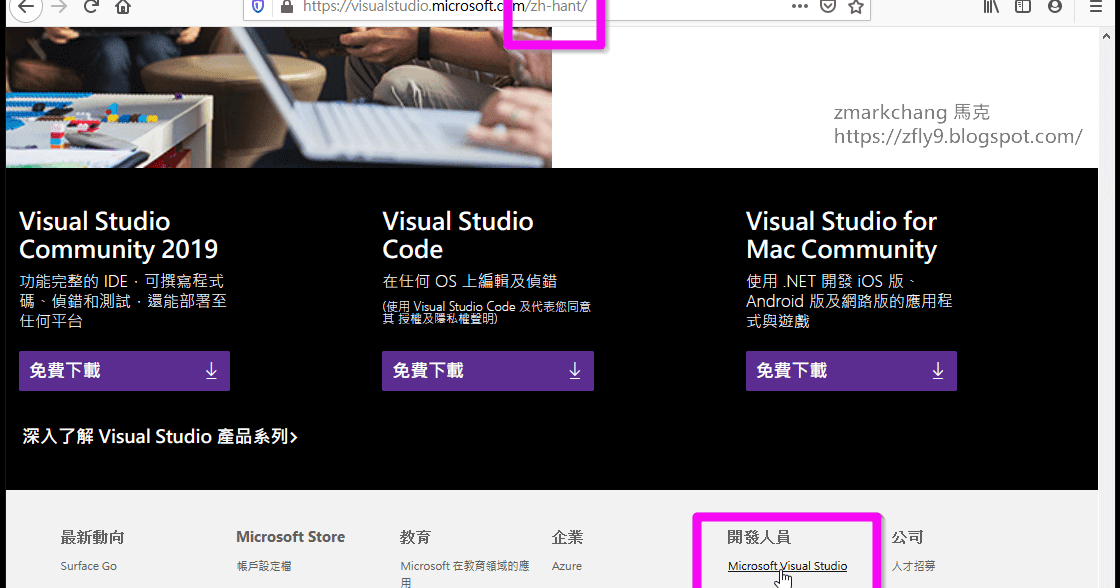The image size is (1120, 588).
Task: Open the Firefox hamburger menu
Action: 1096,7
